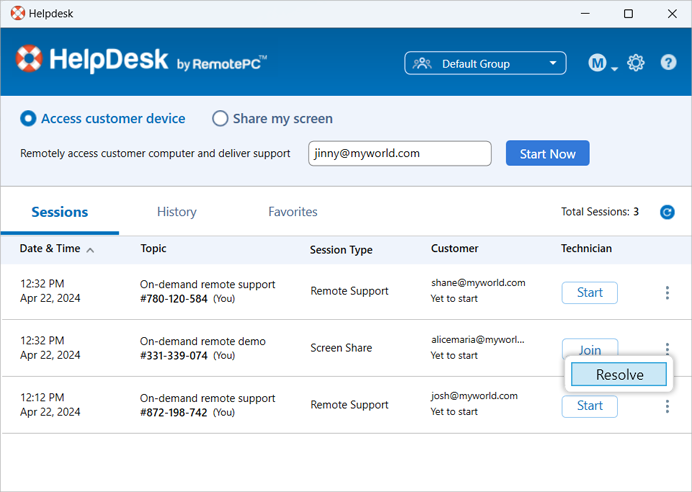Click the group people icon
This screenshot has height=492, width=692.
pyautogui.click(x=422, y=64)
